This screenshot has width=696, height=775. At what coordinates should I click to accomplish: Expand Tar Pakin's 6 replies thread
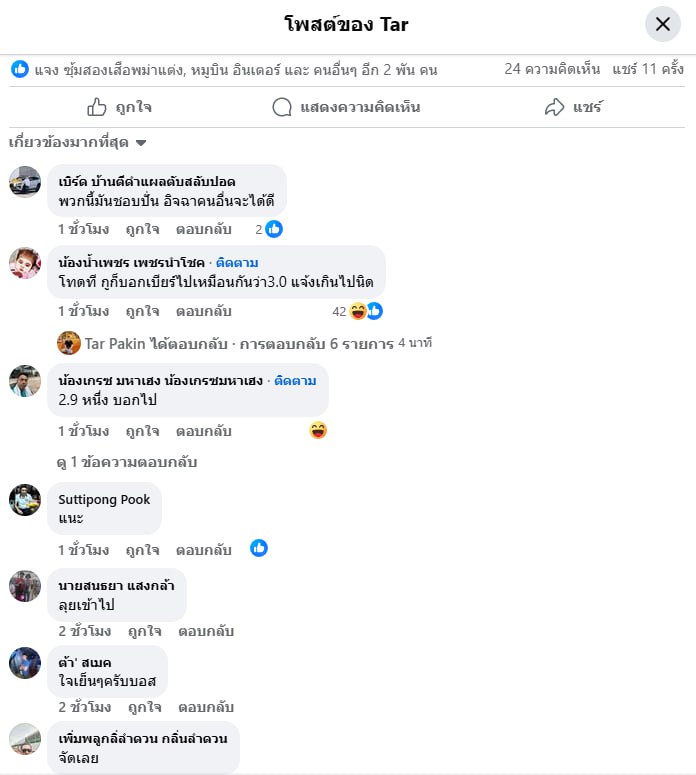coord(245,344)
